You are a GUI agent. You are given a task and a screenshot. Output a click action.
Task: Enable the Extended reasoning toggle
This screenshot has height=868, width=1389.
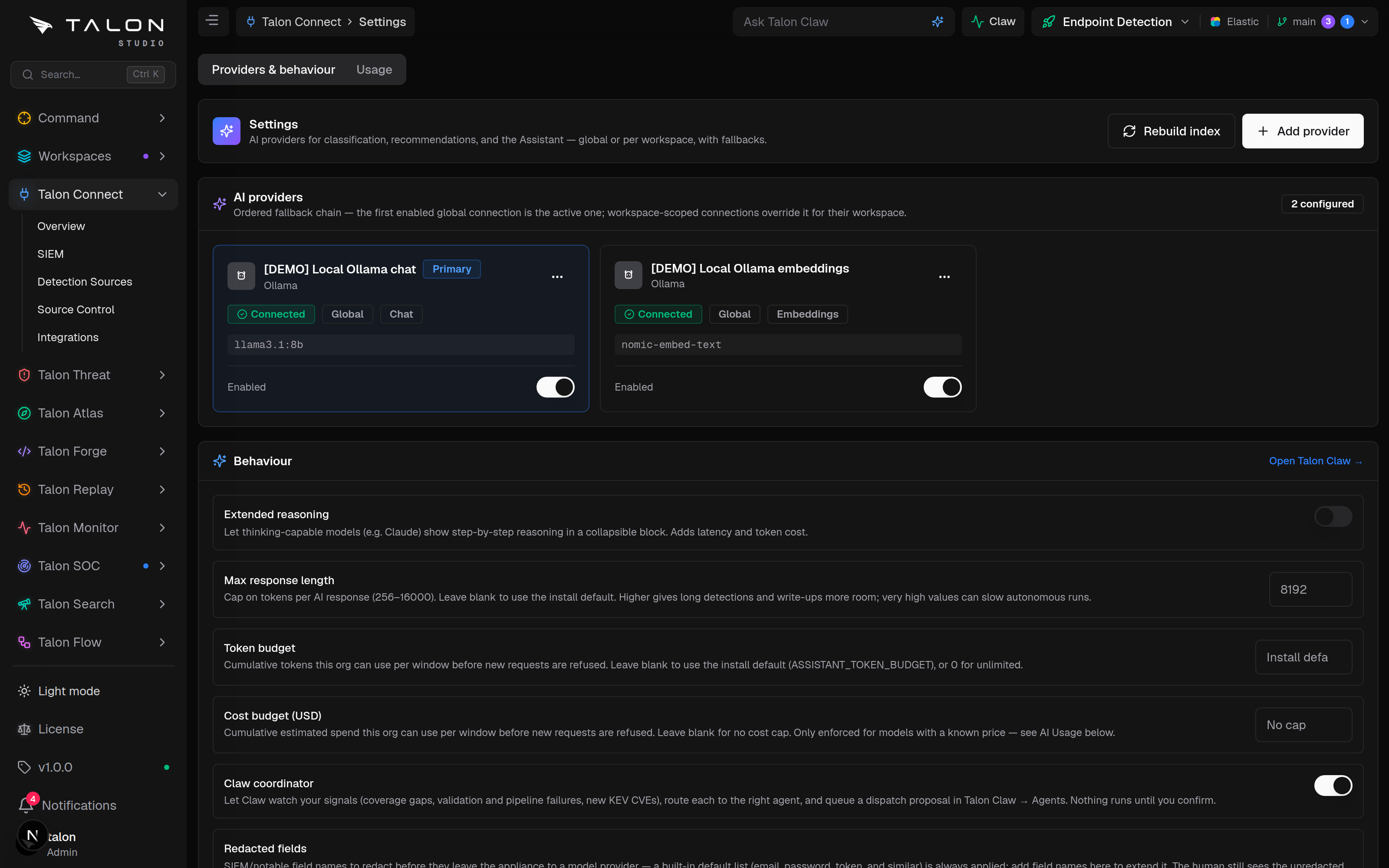tap(1333, 516)
